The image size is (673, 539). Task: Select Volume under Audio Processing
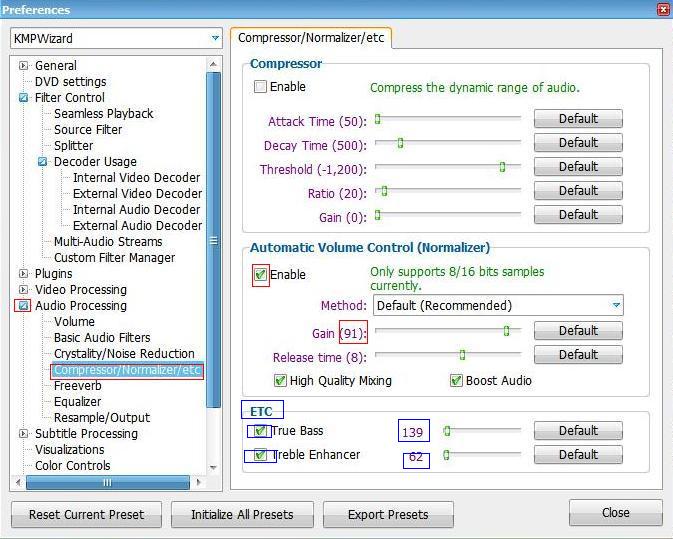(74, 321)
